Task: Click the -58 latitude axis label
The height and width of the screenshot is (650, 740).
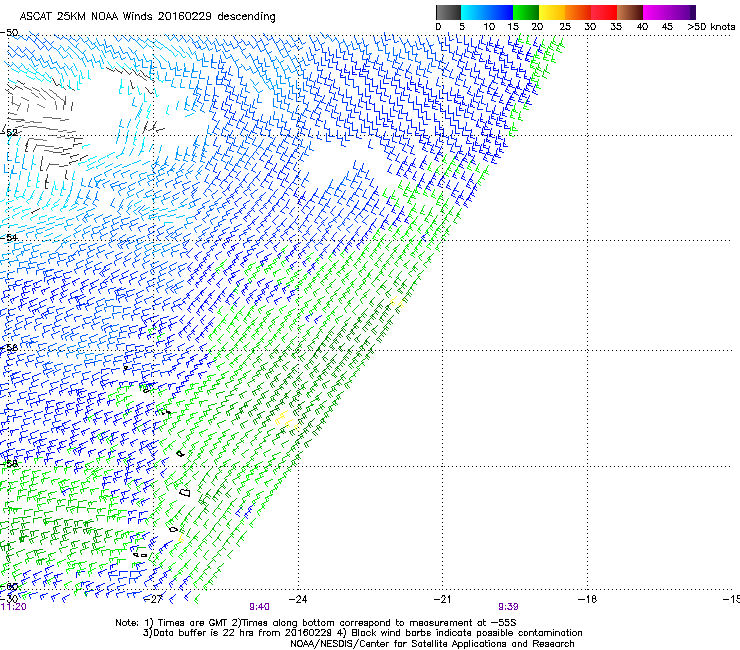Action: [x=9, y=463]
